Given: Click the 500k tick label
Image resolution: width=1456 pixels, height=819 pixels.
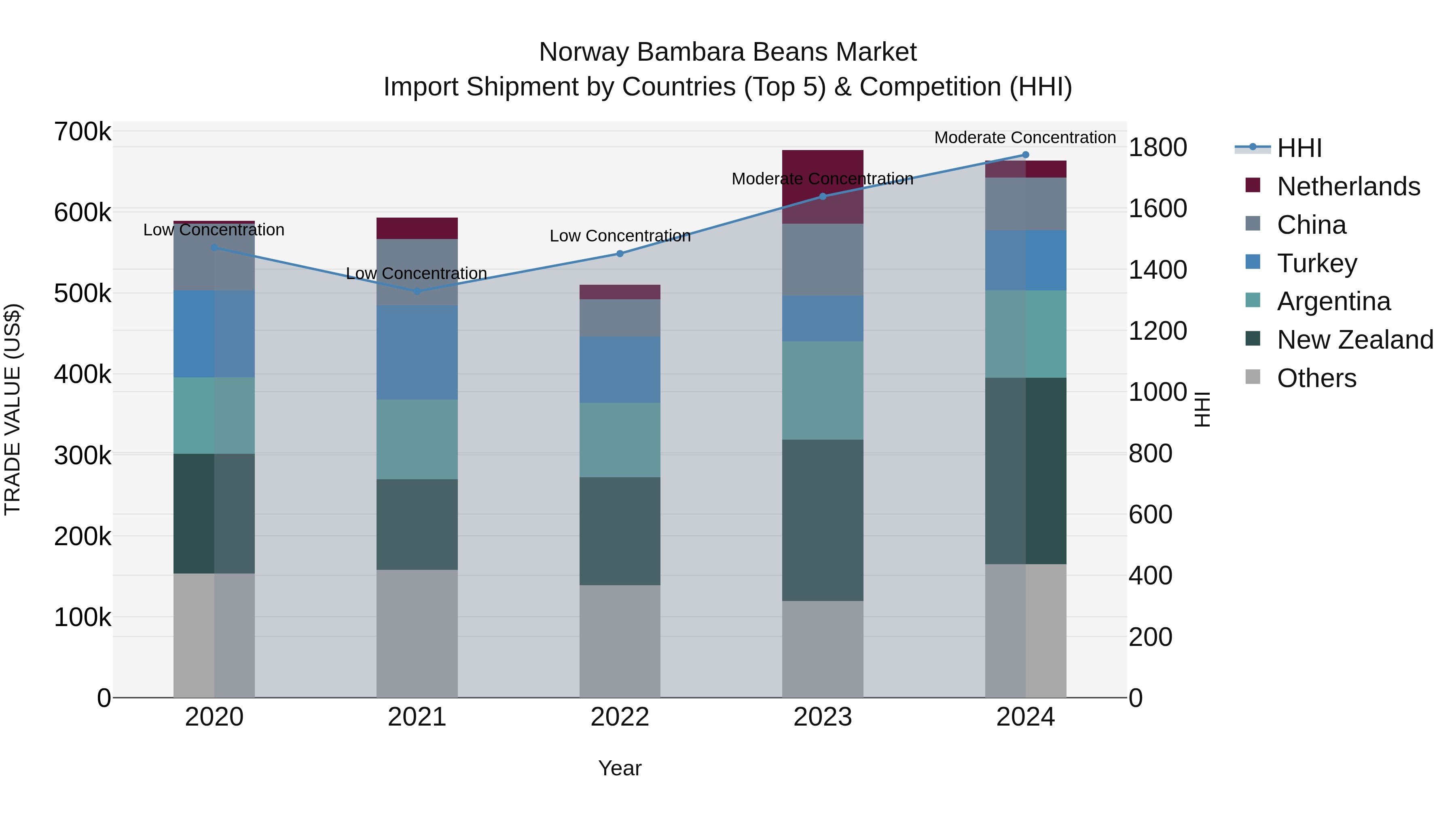Looking at the screenshot, I should pyautogui.click(x=83, y=293).
